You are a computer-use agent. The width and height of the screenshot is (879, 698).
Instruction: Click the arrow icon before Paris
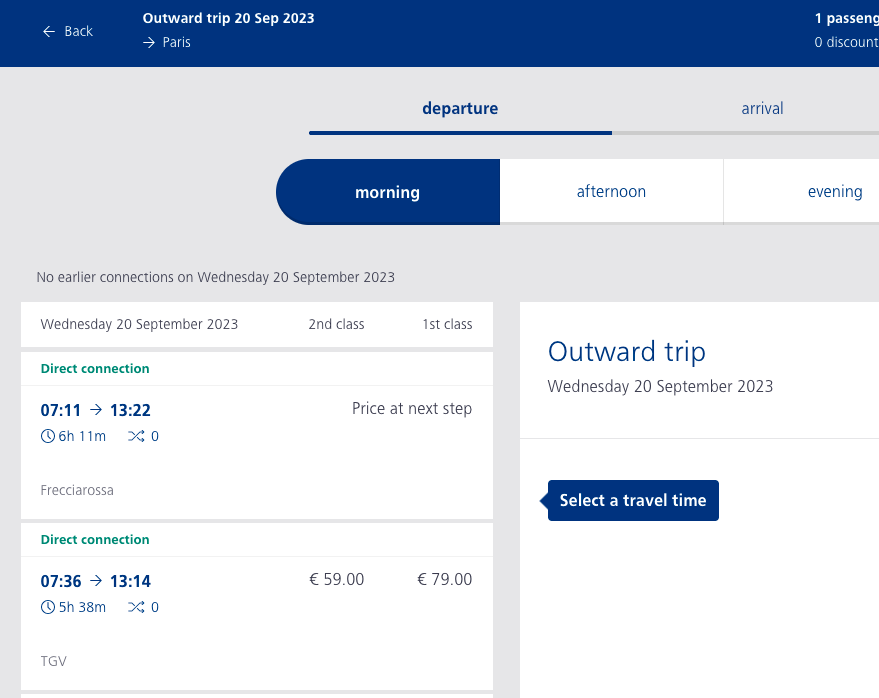click(x=149, y=43)
